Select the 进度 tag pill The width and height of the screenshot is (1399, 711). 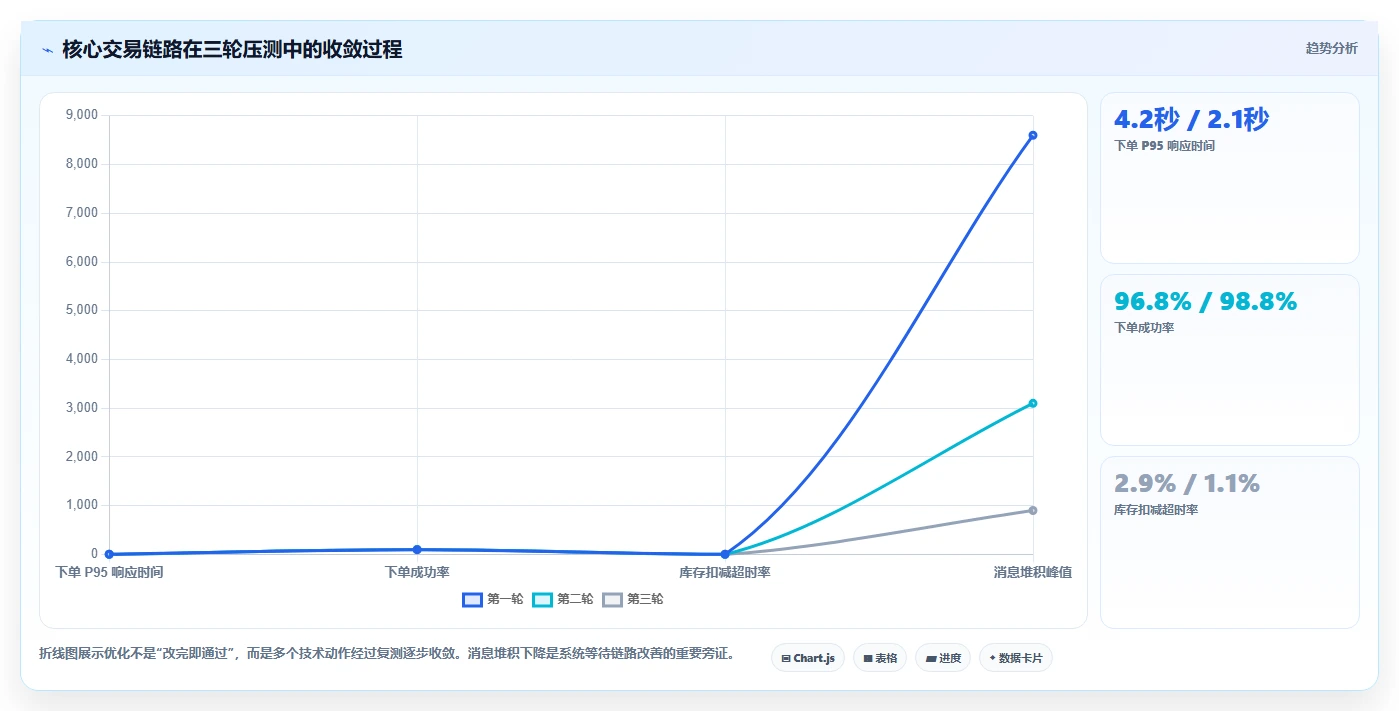(943, 658)
